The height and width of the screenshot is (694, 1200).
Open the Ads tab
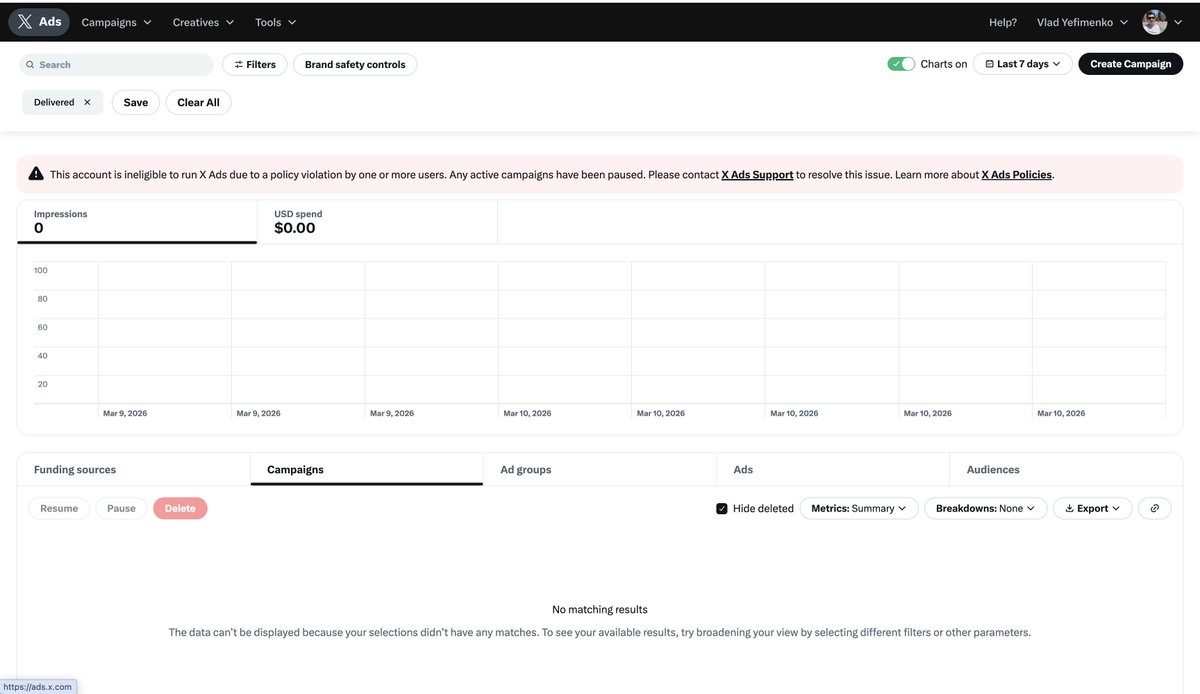[833, 469]
